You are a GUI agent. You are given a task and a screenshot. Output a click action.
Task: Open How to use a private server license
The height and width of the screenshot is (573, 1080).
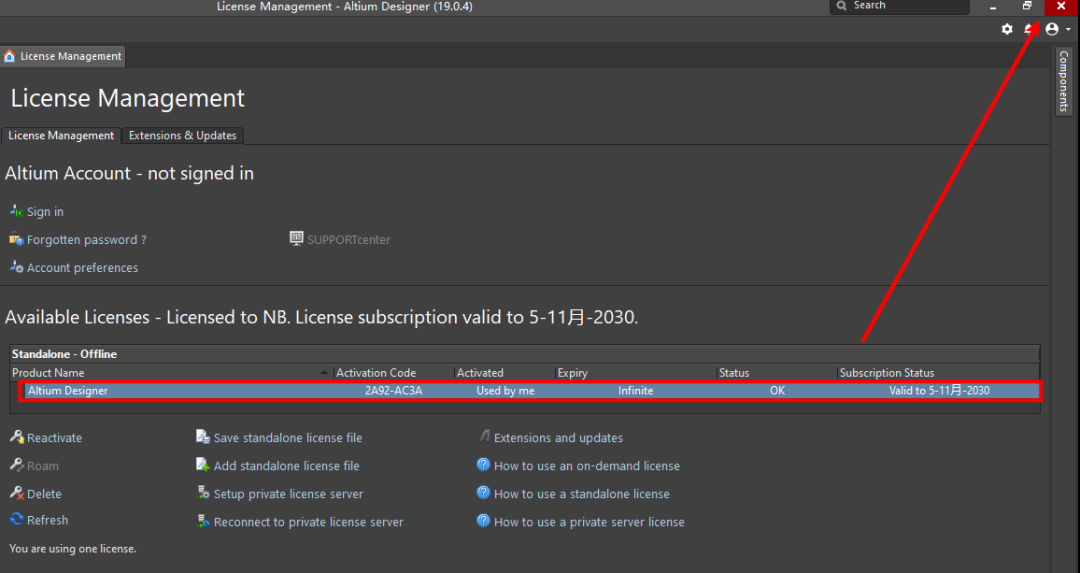pos(590,522)
